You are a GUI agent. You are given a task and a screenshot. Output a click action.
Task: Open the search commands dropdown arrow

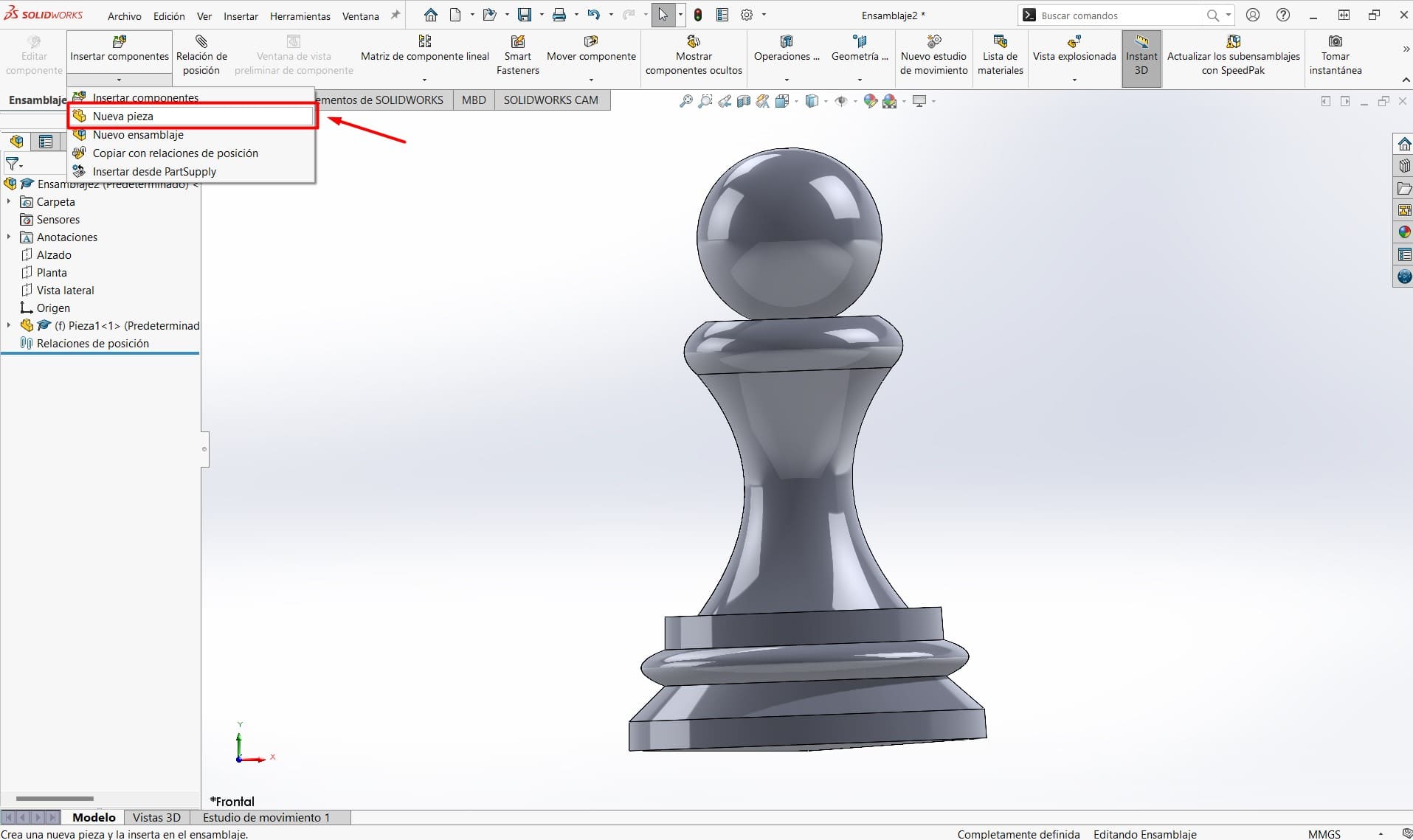coord(1228,15)
